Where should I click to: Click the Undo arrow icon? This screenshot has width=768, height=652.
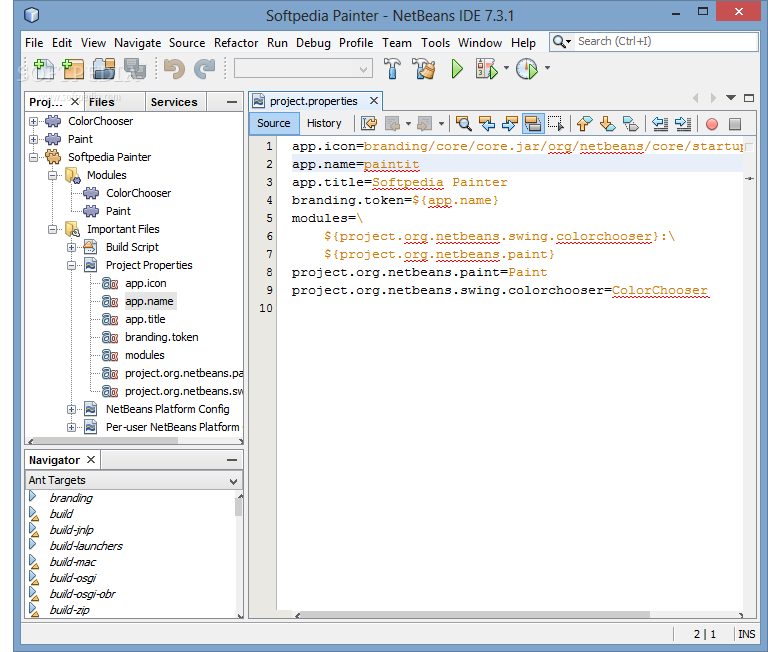click(174, 69)
